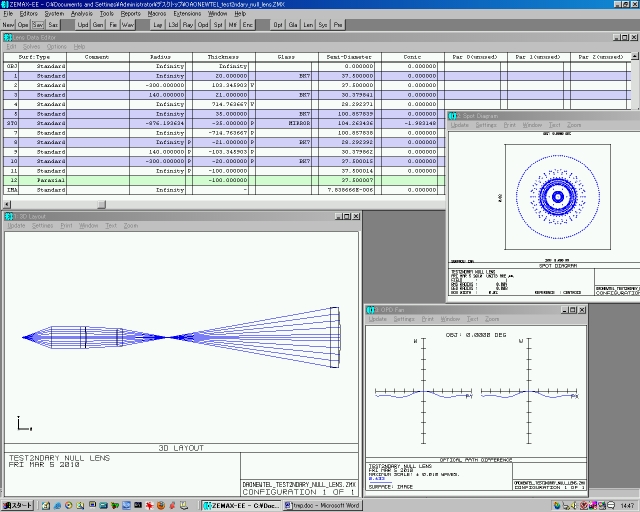Click the Wav (Wavelengths) toolbar button
Screen dimensions: 640x512
click(128, 25)
